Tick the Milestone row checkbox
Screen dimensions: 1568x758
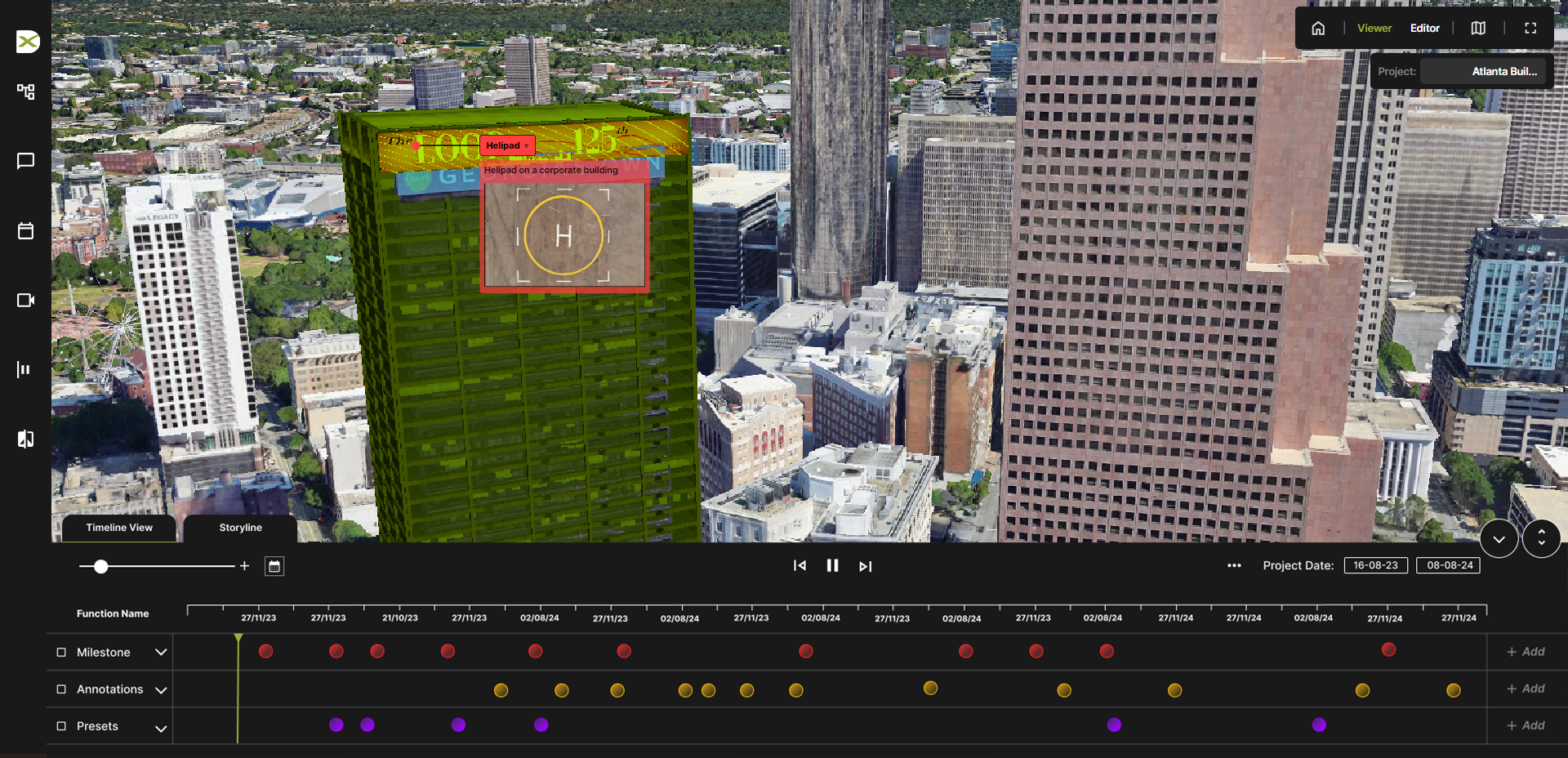point(61,653)
